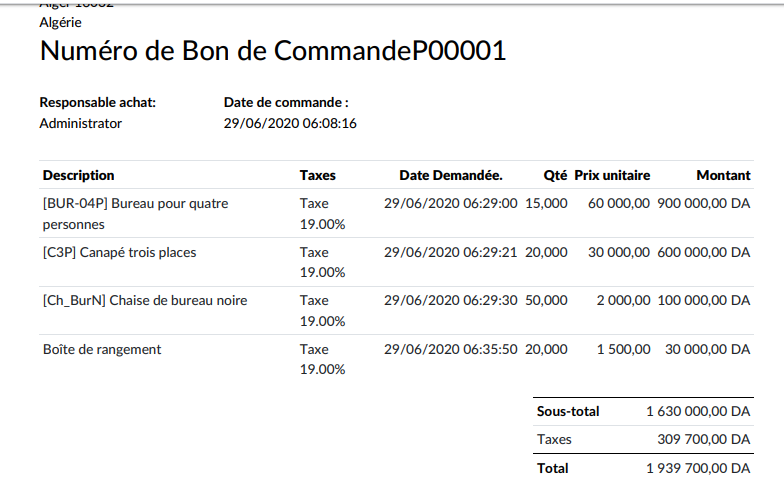This screenshot has height=494, width=784.
Task: Click the Responsable achat label
Action: point(98,102)
